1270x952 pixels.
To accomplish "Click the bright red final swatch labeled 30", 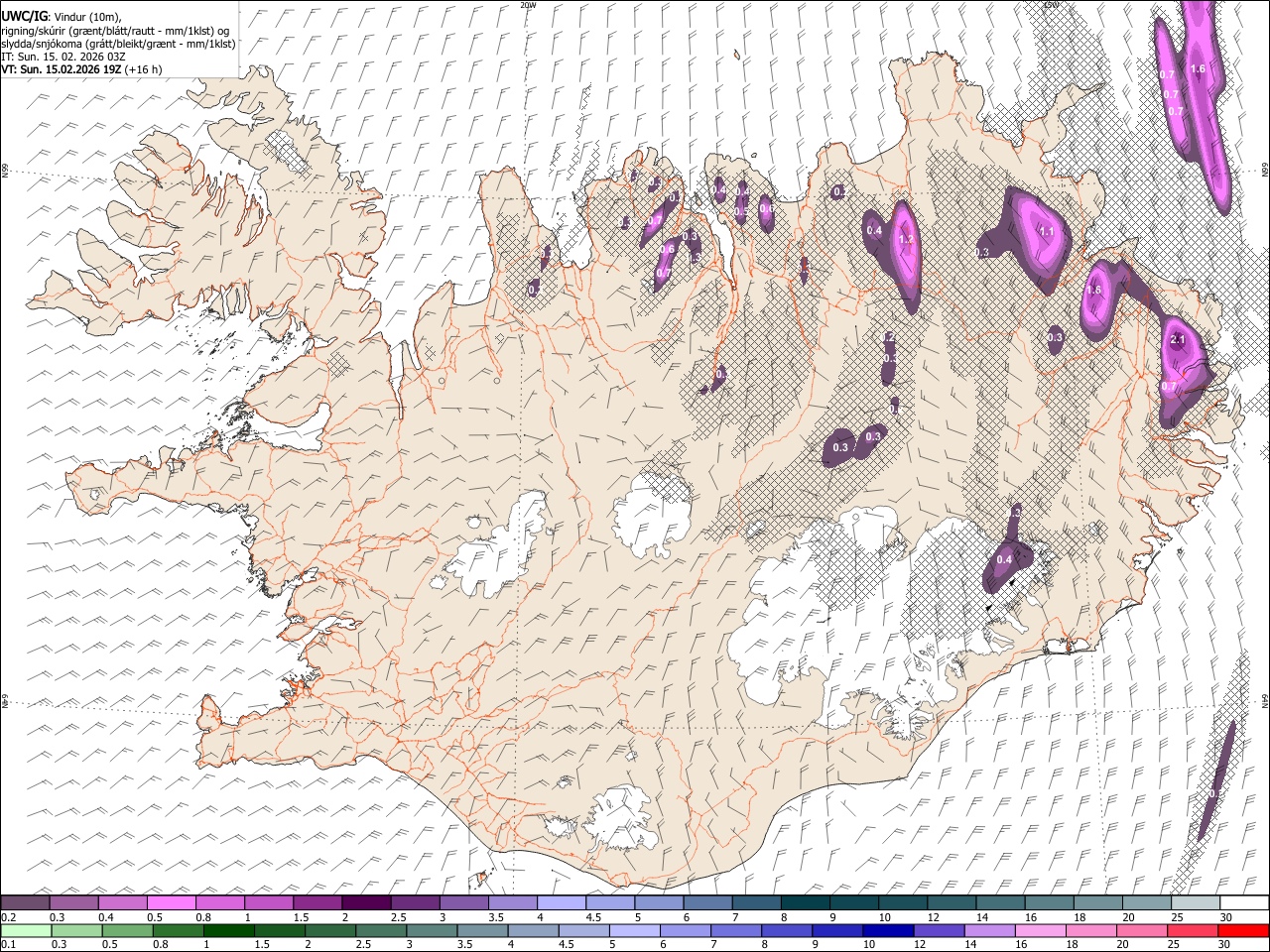I will pos(1243,930).
